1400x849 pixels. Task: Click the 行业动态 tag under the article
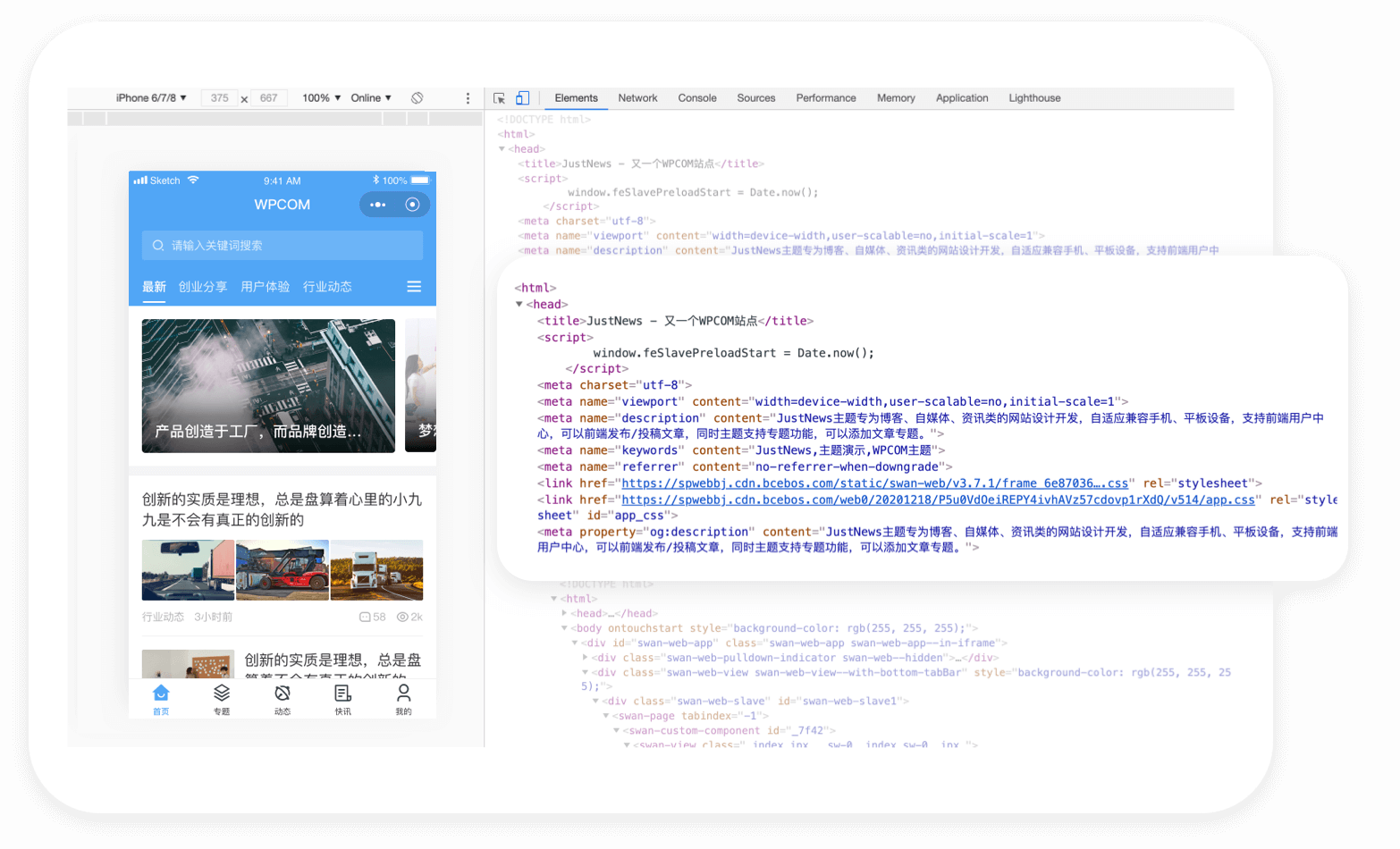[x=163, y=618]
